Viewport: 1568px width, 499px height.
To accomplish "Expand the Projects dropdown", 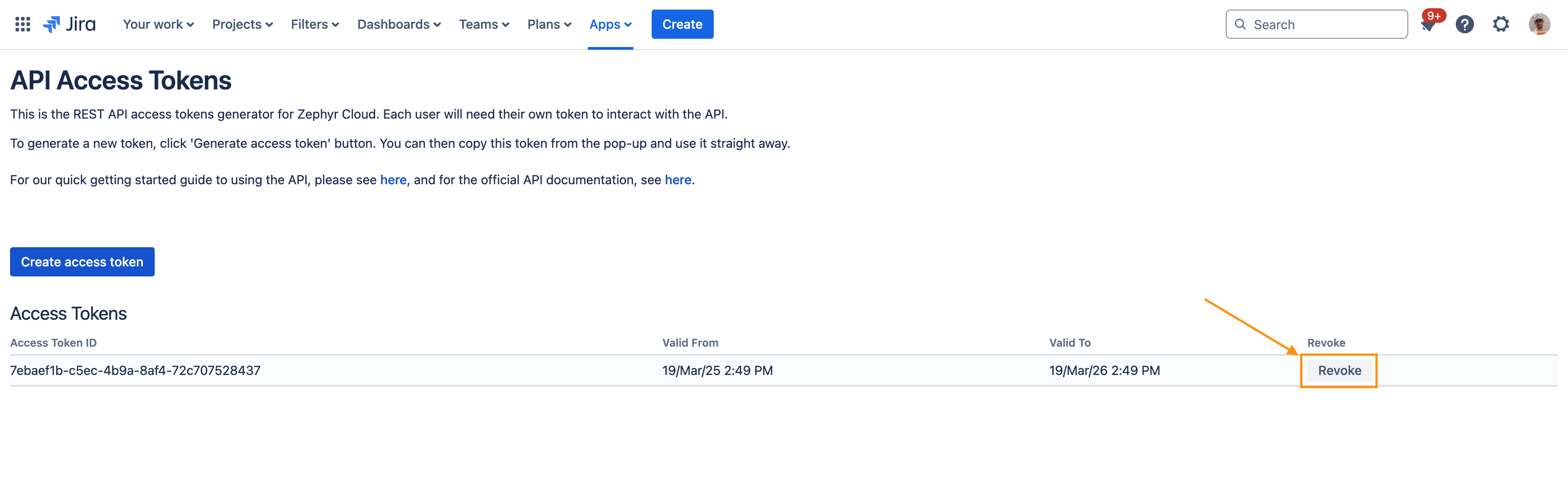I will (242, 24).
